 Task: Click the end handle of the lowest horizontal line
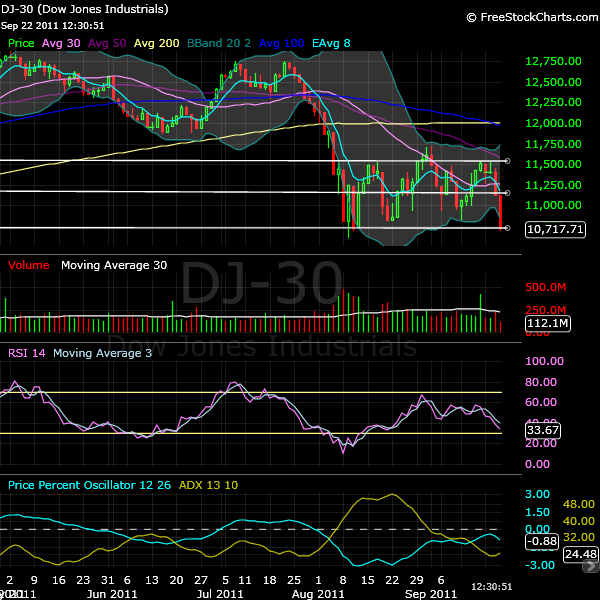(x=507, y=228)
